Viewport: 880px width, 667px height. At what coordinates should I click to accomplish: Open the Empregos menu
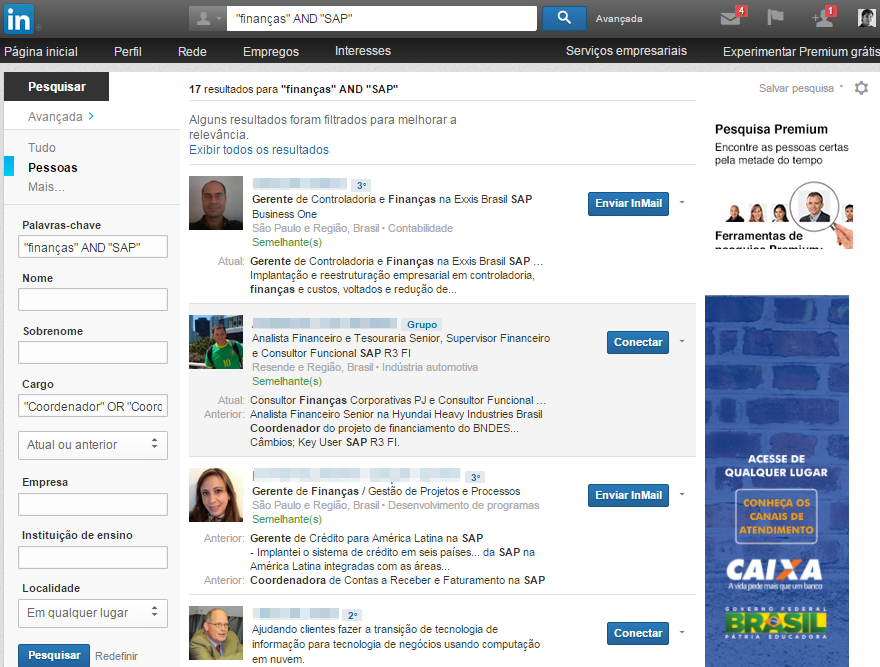[x=271, y=52]
